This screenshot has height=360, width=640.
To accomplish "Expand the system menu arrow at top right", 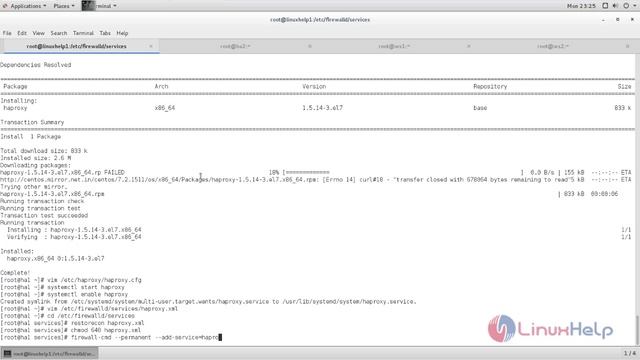I will pos(635,6).
